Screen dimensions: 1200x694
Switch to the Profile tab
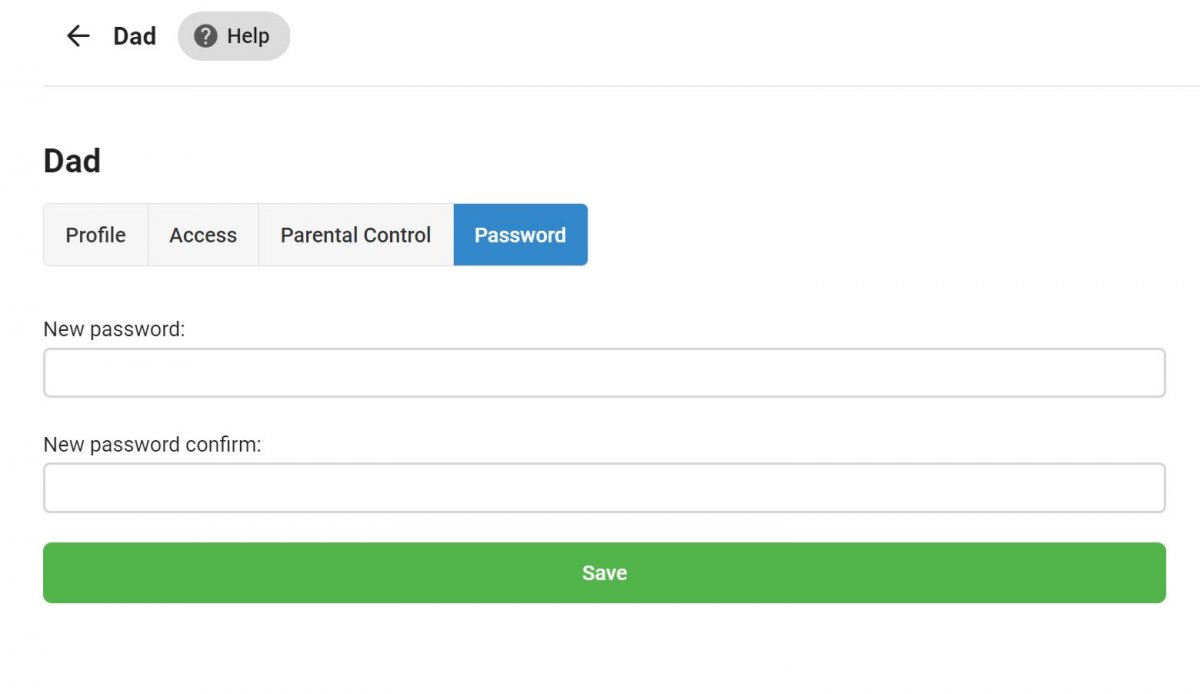[95, 234]
